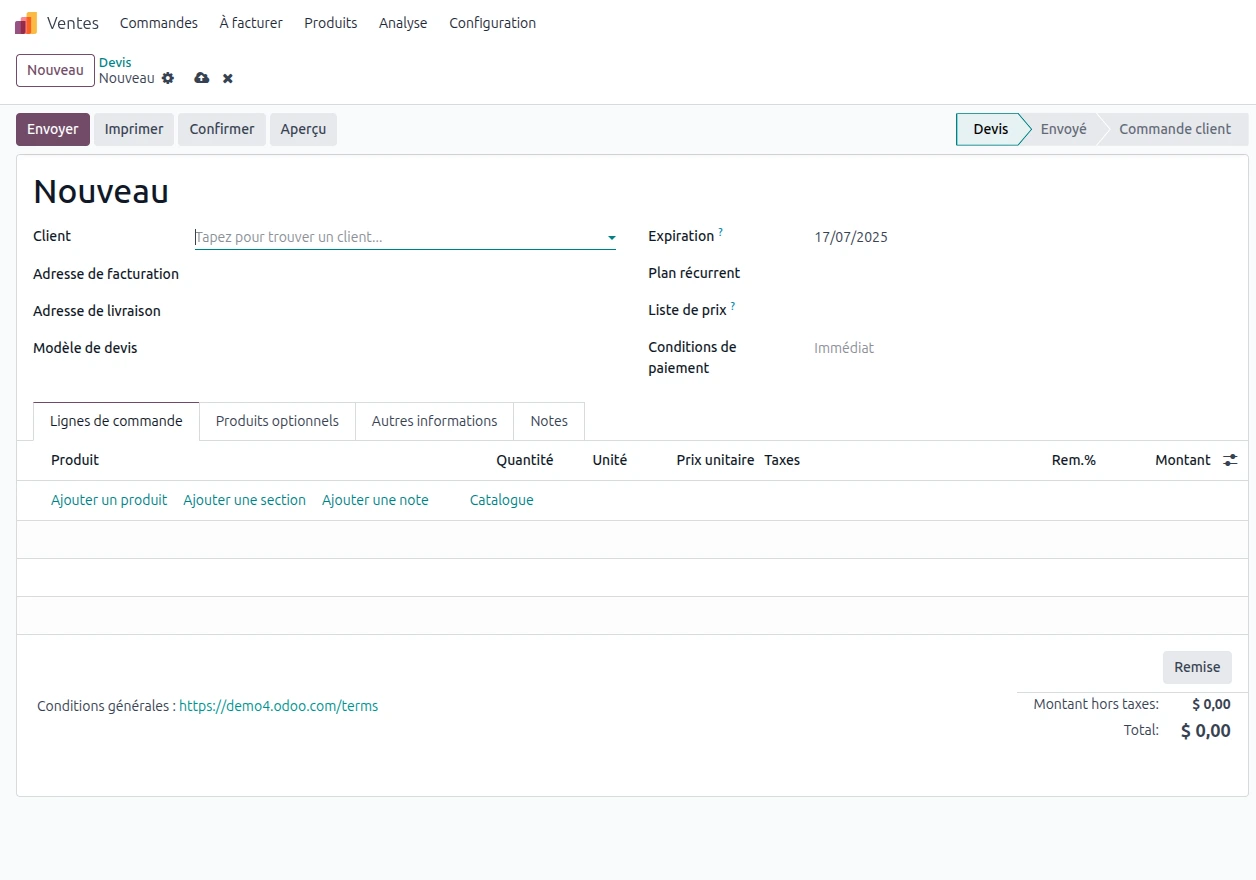
Task: Switch to Autres informations tab
Action: tap(434, 421)
